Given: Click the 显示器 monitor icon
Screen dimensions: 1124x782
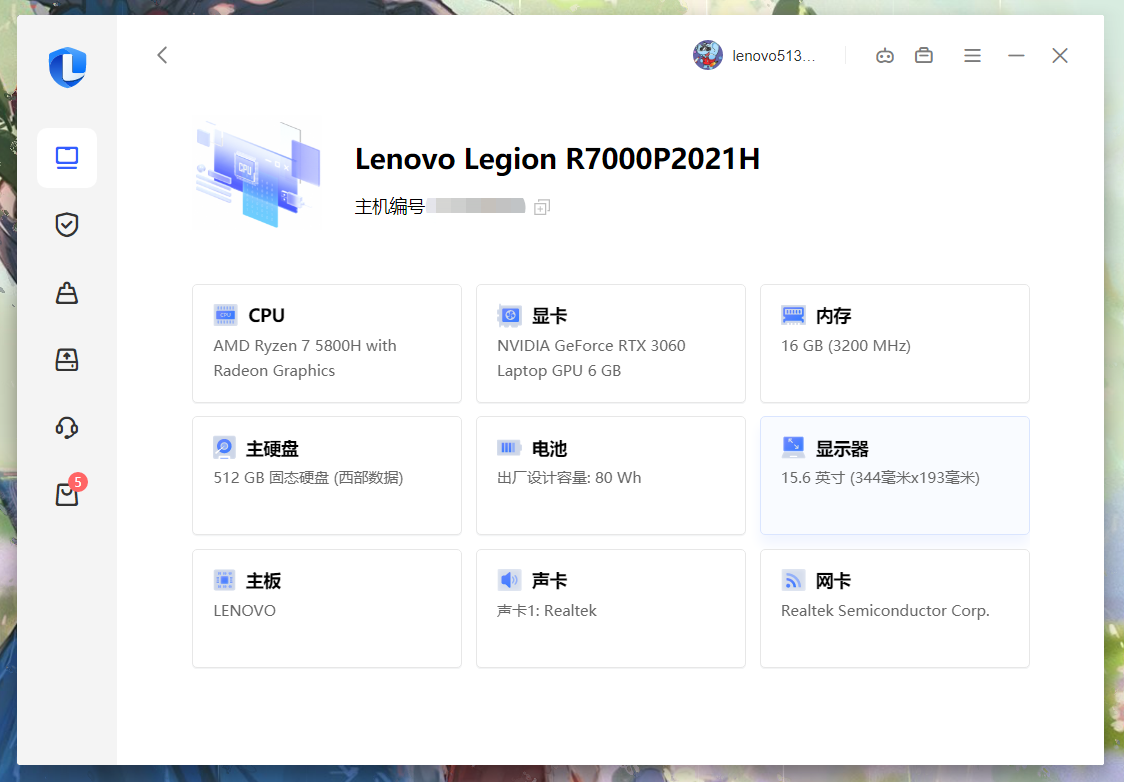Looking at the screenshot, I should click(793, 447).
